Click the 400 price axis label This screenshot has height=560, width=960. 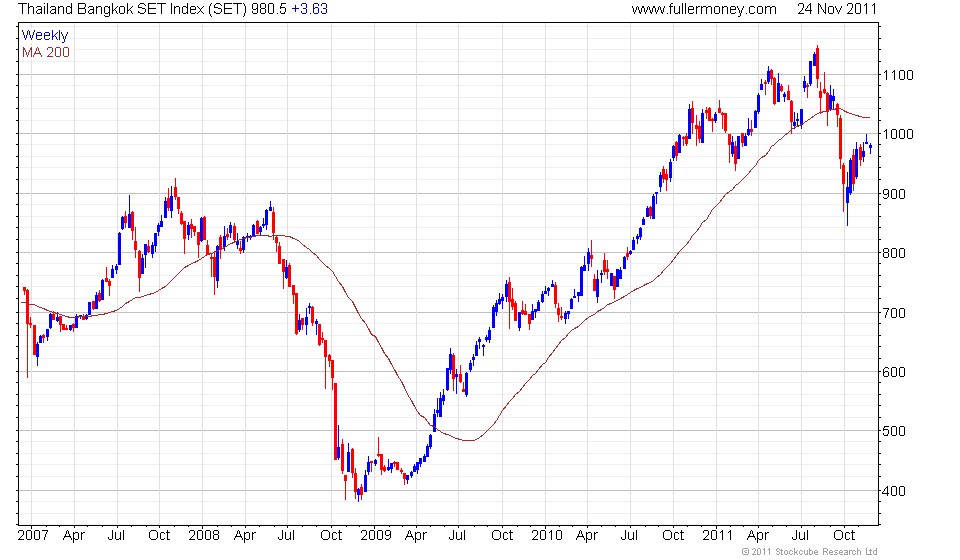[893, 491]
